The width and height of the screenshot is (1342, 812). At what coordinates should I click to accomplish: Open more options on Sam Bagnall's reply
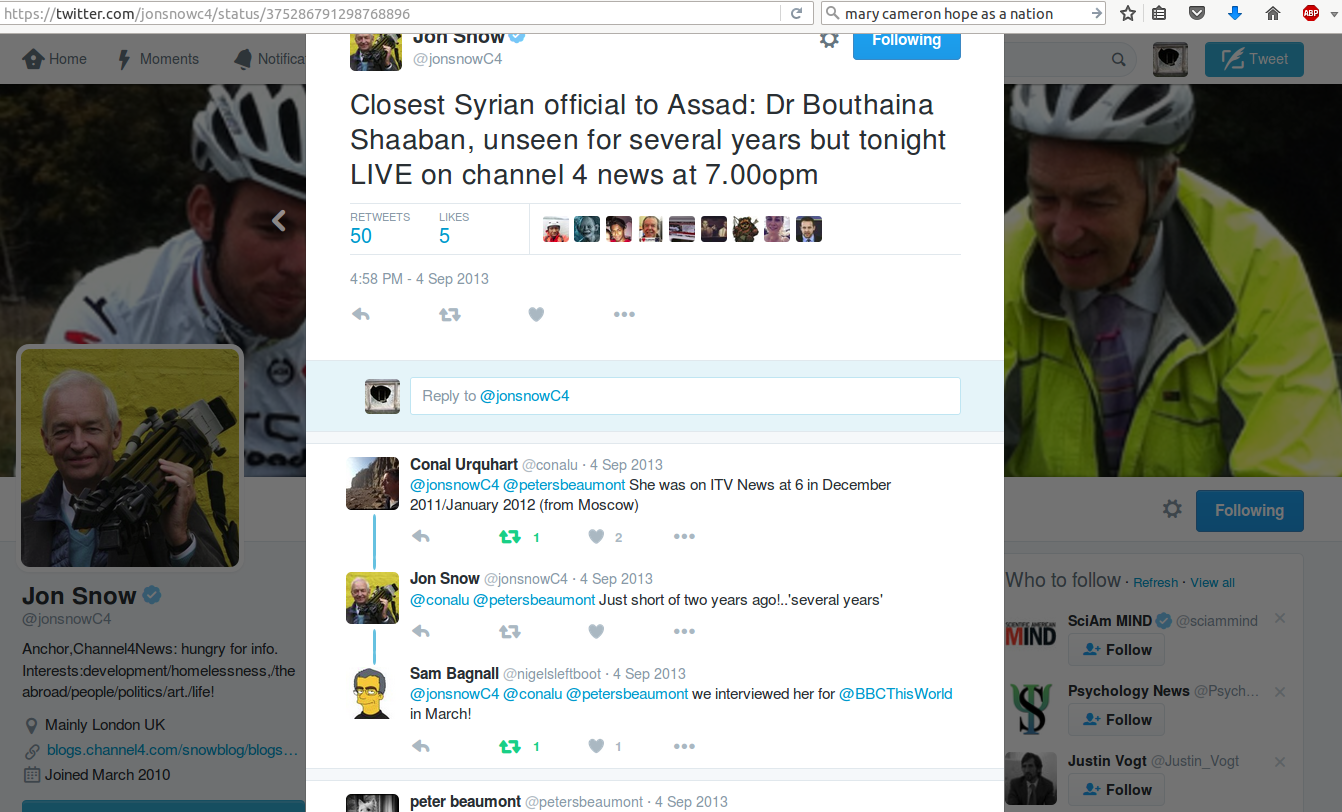coord(684,746)
